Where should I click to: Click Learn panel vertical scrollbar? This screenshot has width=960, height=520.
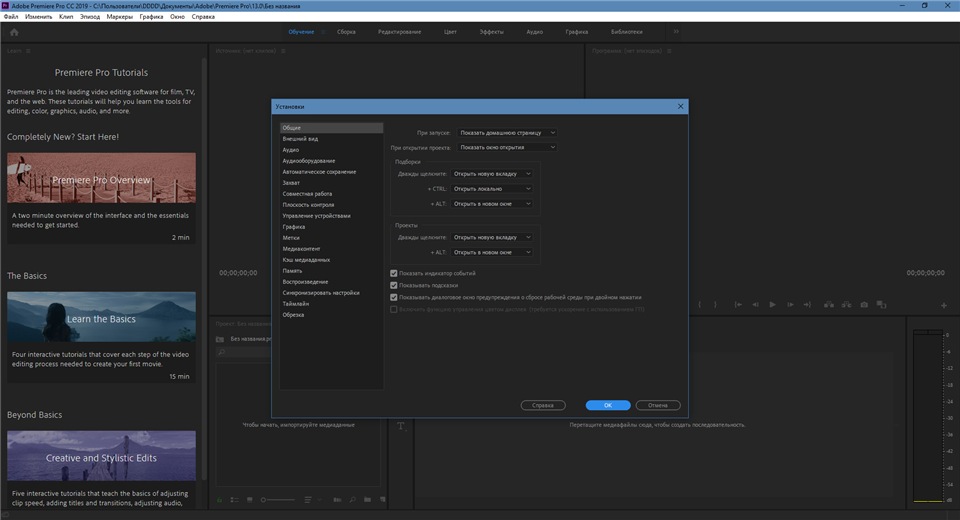point(204,269)
